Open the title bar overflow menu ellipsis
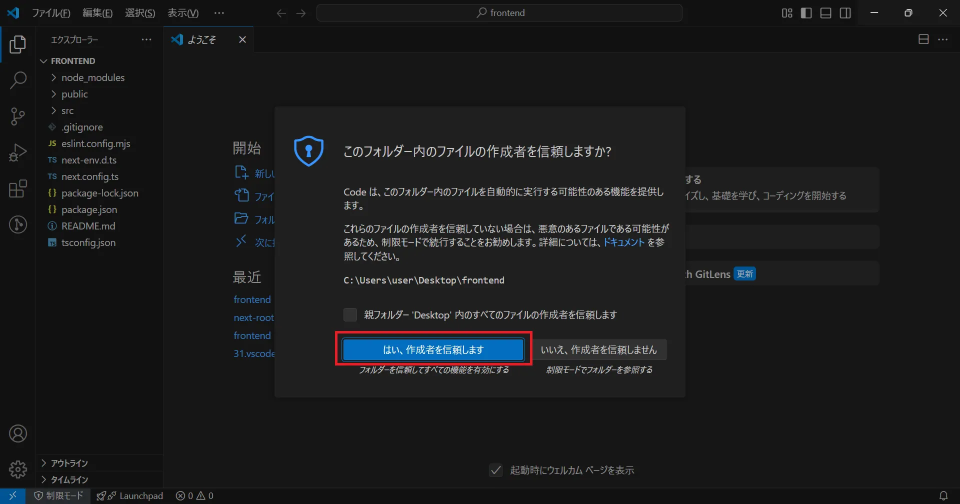The height and width of the screenshot is (504, 960). [x=219, y=13]
